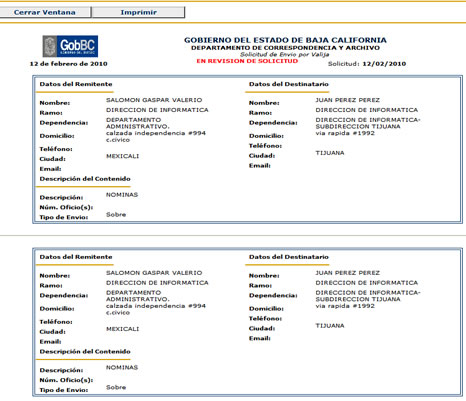Image resolution: width=466 pixels, height=401 pixels.
Task: Click DEPARTAMENTO ADMINISTRATIVO dependency in second form
Action: 138,296
